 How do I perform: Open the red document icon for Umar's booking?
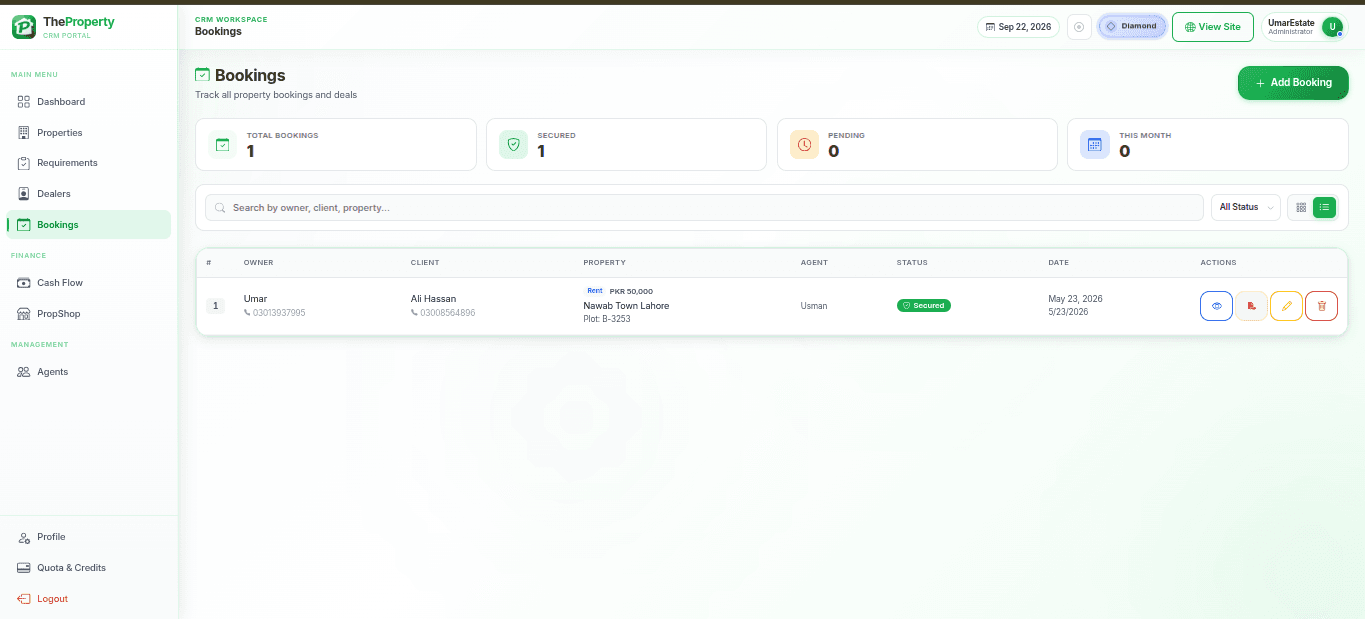coord(1251,306)
